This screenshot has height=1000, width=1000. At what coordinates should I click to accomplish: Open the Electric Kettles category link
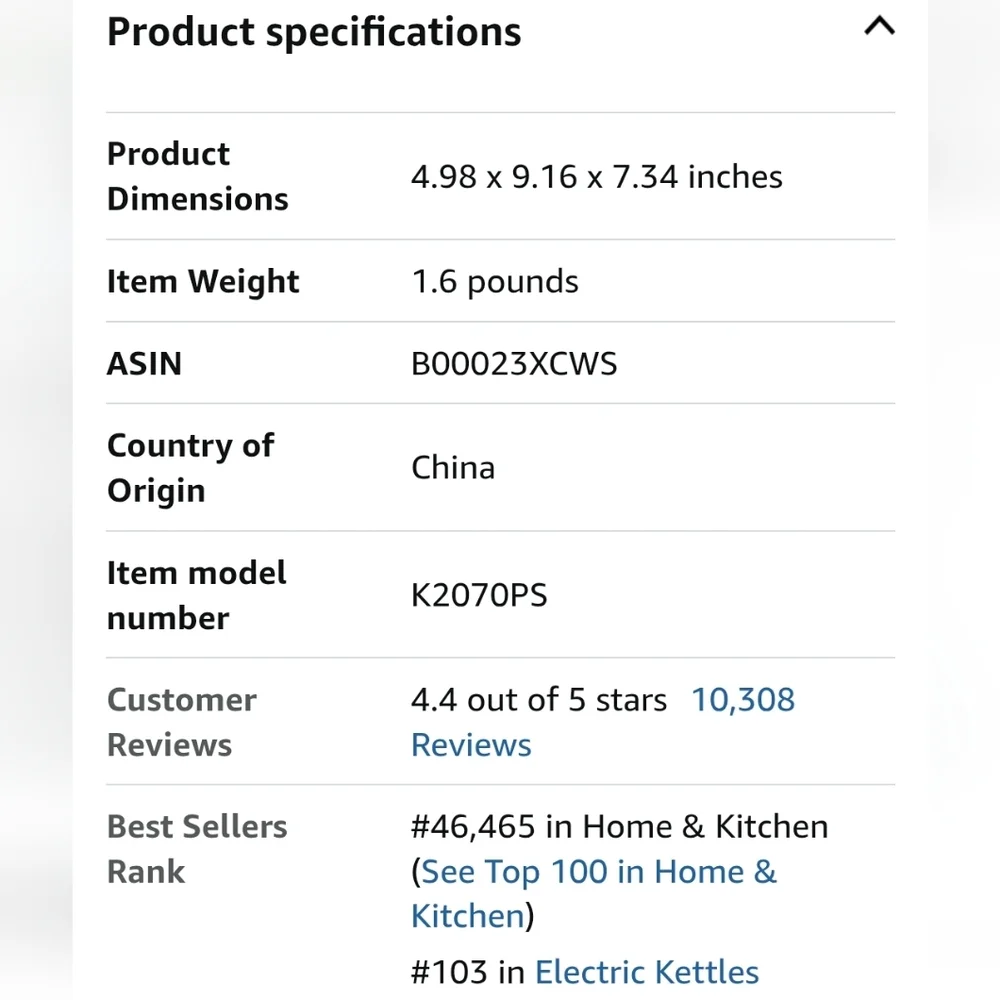point(647,973)
